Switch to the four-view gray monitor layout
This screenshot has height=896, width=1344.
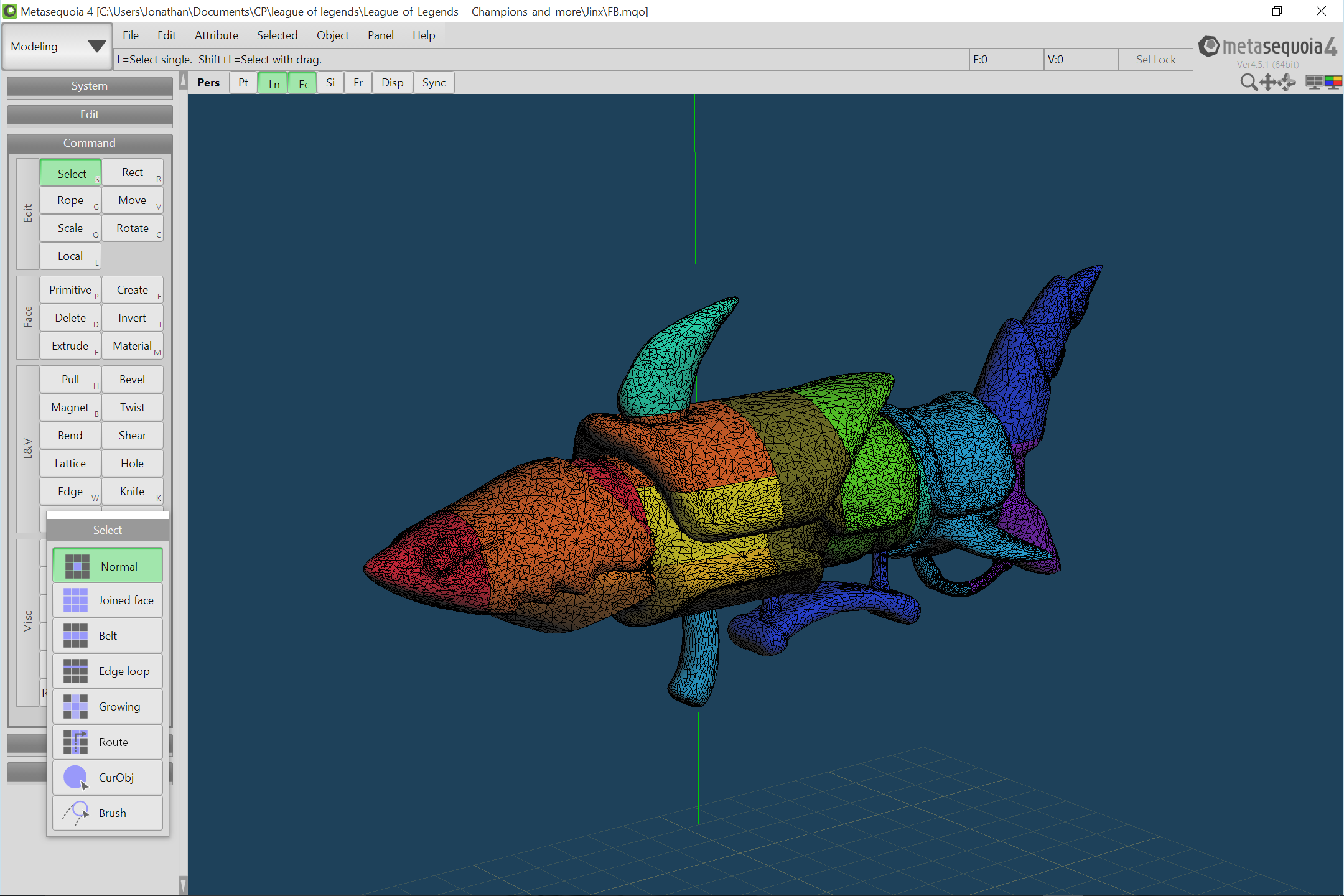coord(1314,82)
